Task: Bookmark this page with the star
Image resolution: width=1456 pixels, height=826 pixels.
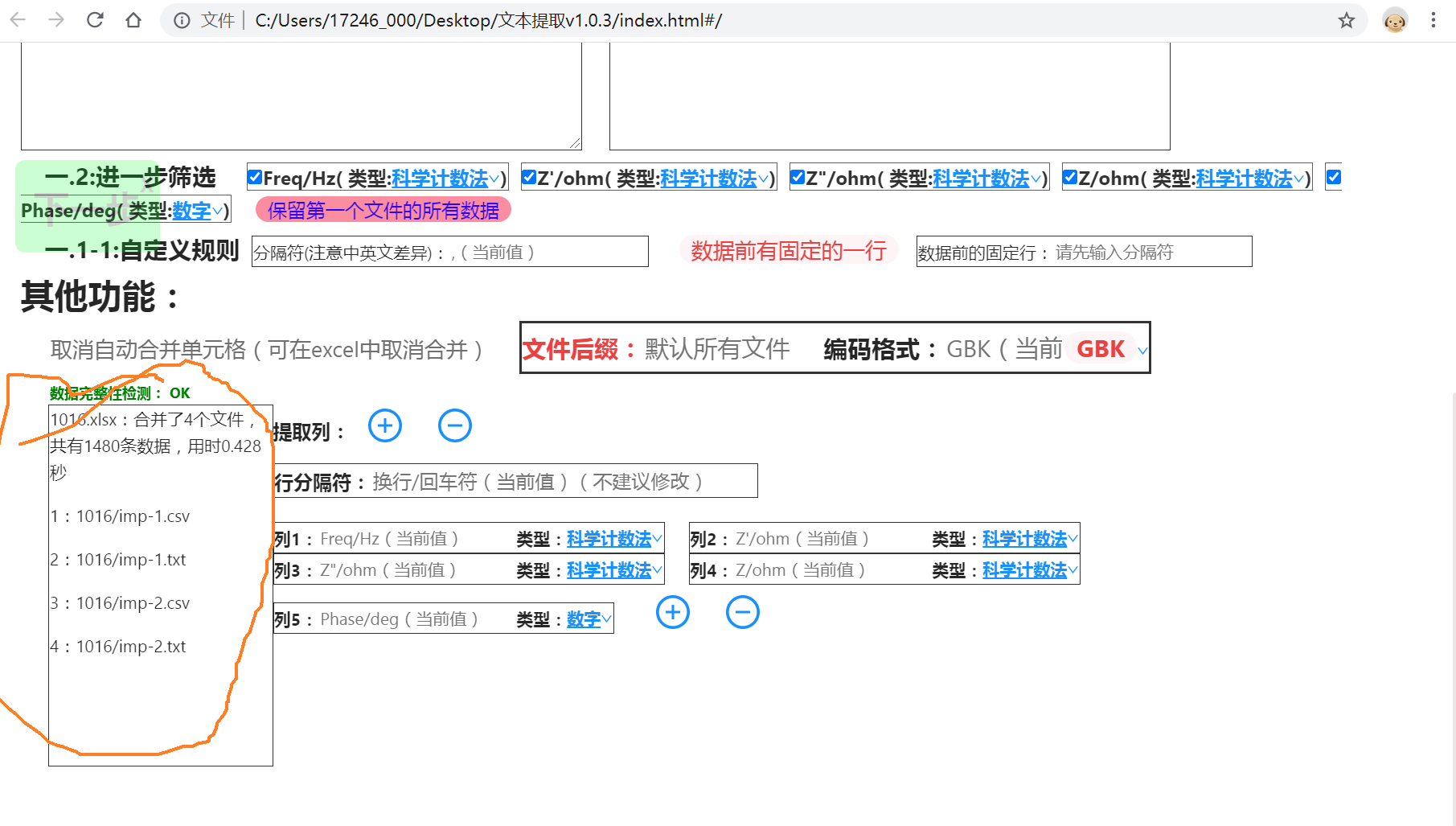Action: [1347, 20]
